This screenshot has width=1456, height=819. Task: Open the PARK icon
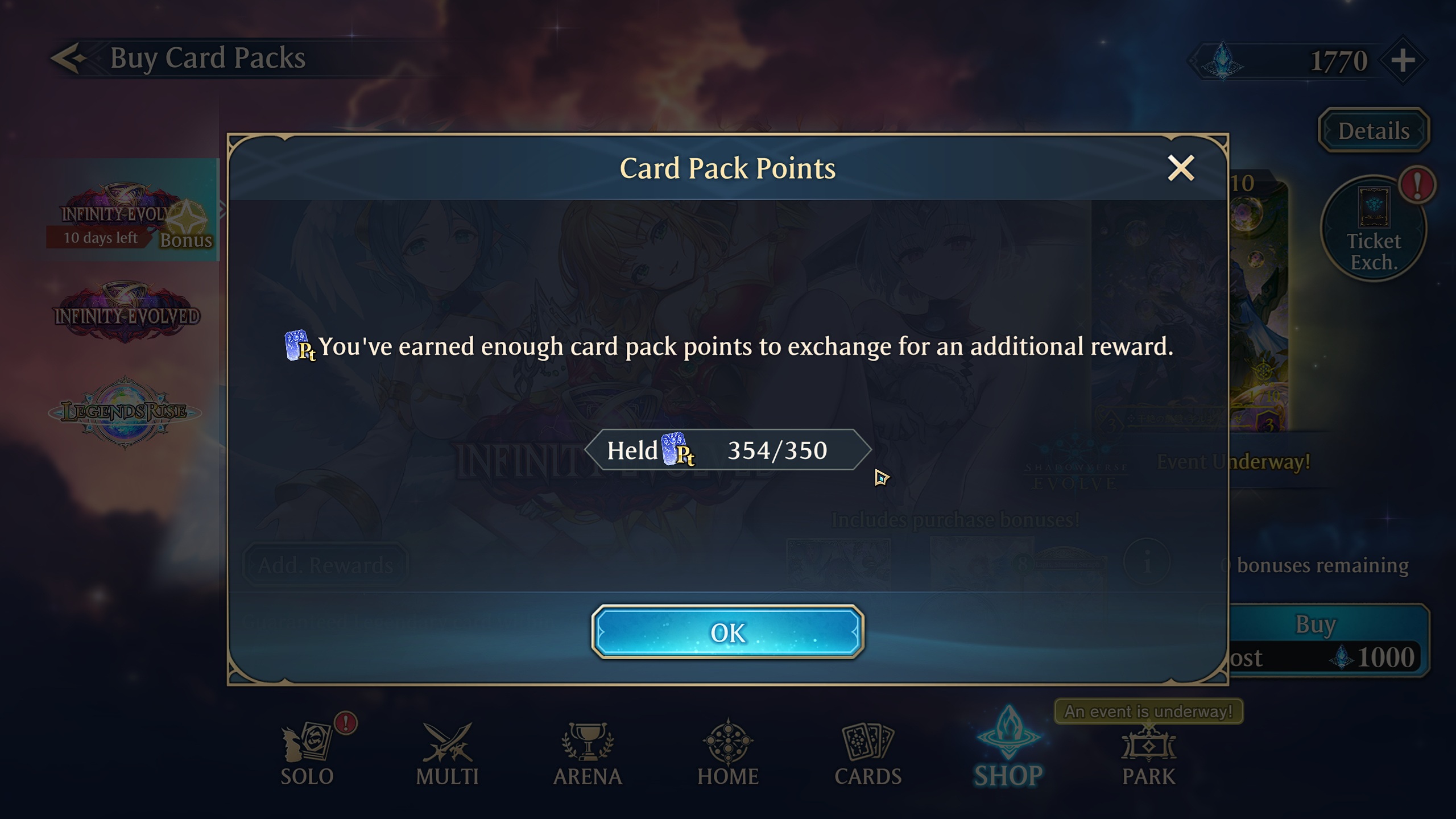(1148, 754)
